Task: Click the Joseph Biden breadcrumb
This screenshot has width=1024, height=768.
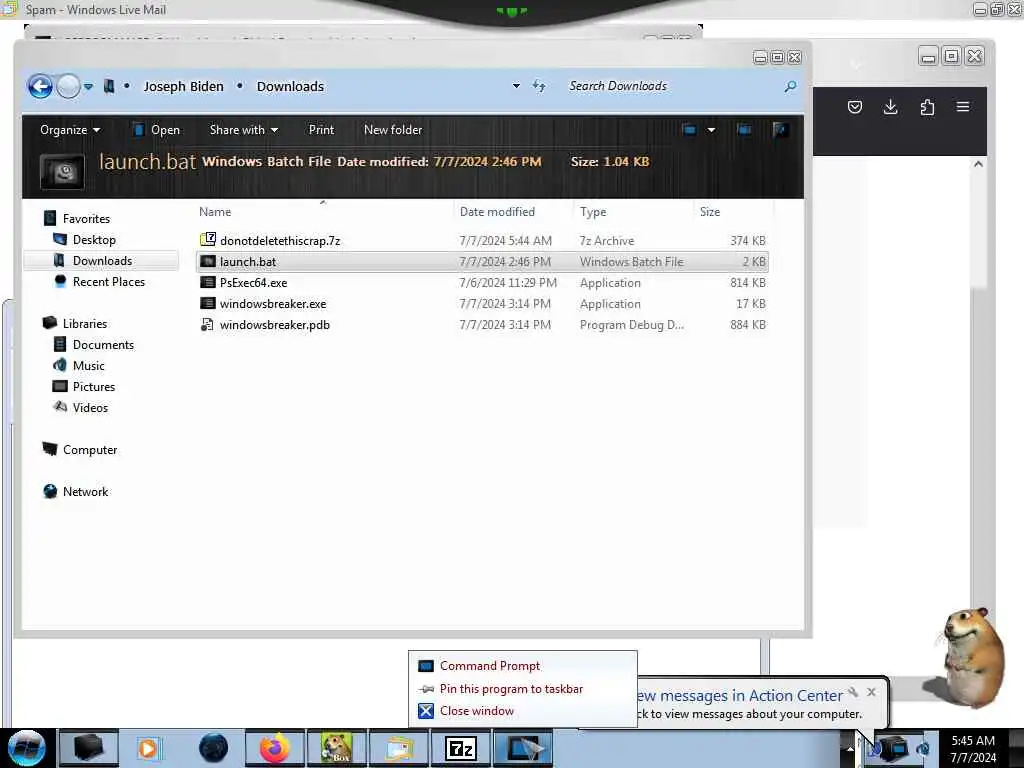Action: (x=183, y=86)
